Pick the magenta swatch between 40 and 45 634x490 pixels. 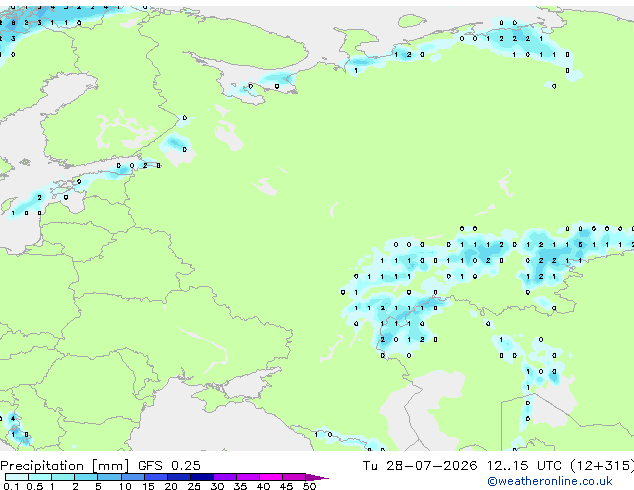(271, 477)
